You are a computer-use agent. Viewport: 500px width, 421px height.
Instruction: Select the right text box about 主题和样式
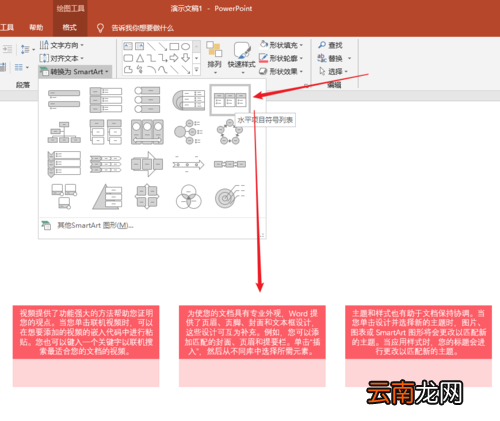418,332
